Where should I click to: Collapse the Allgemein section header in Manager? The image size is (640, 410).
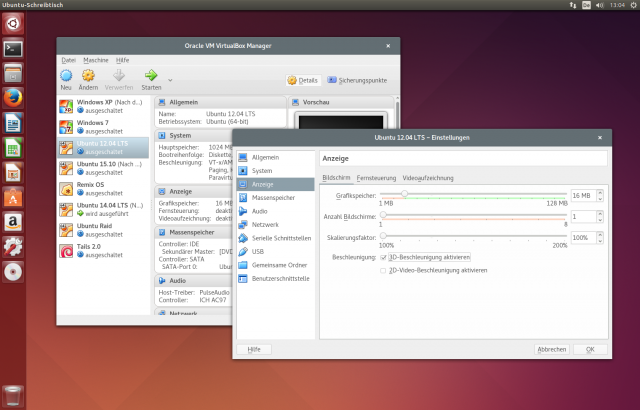(x=220, y=102)
